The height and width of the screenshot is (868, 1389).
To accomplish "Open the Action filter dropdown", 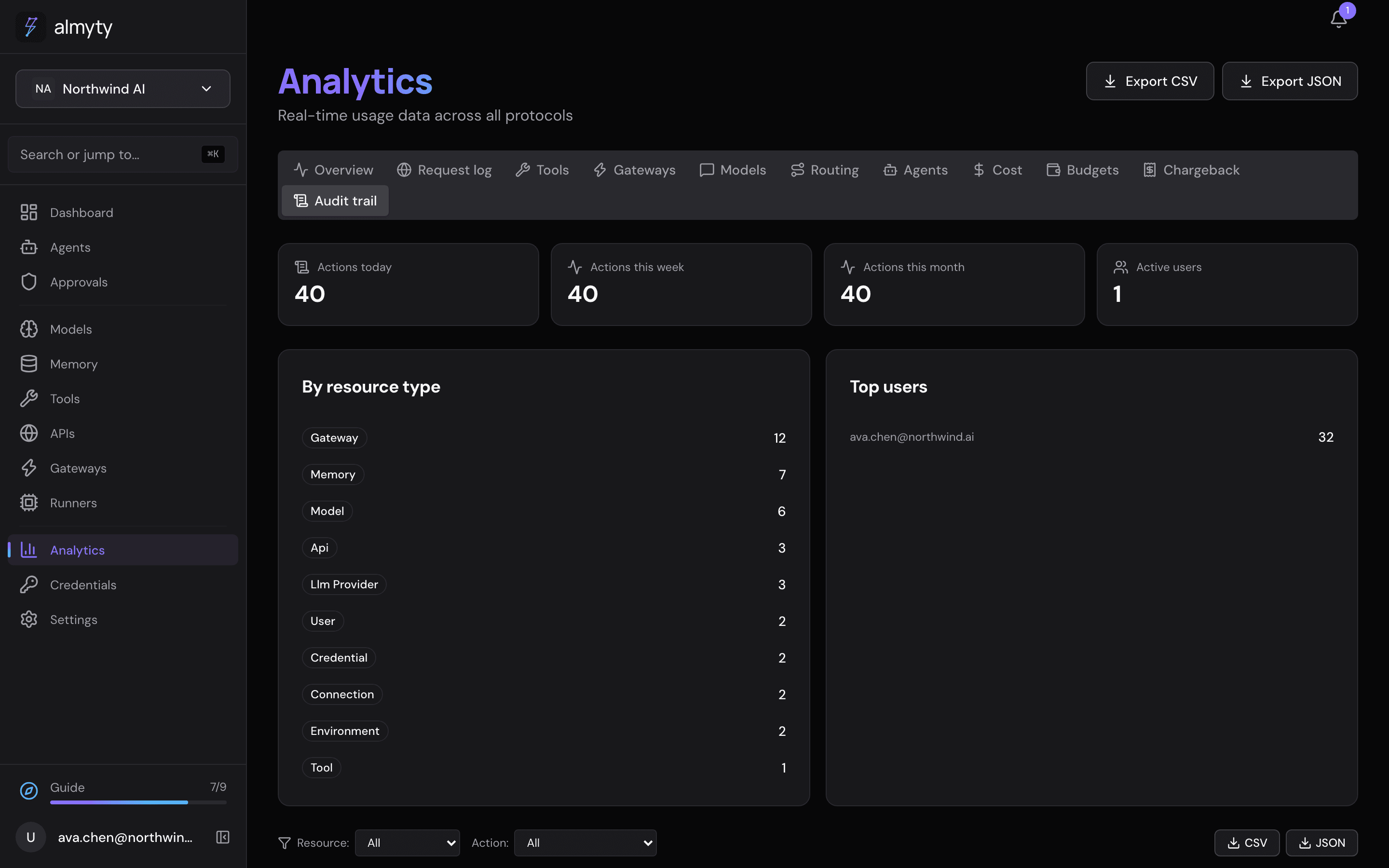I will (585, 843).
